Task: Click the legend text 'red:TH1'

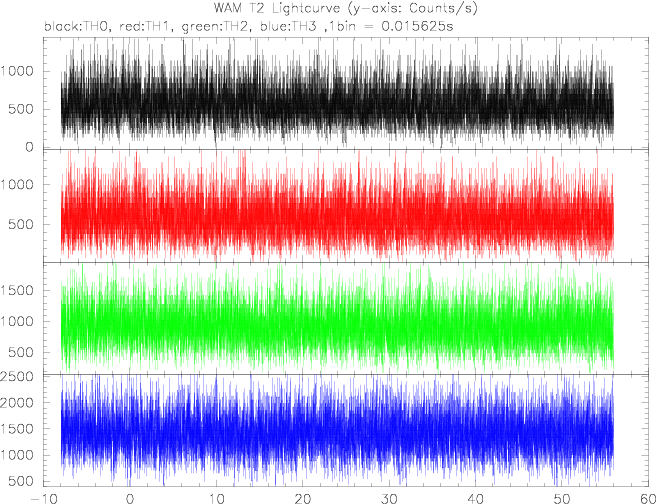Action: 146,27
